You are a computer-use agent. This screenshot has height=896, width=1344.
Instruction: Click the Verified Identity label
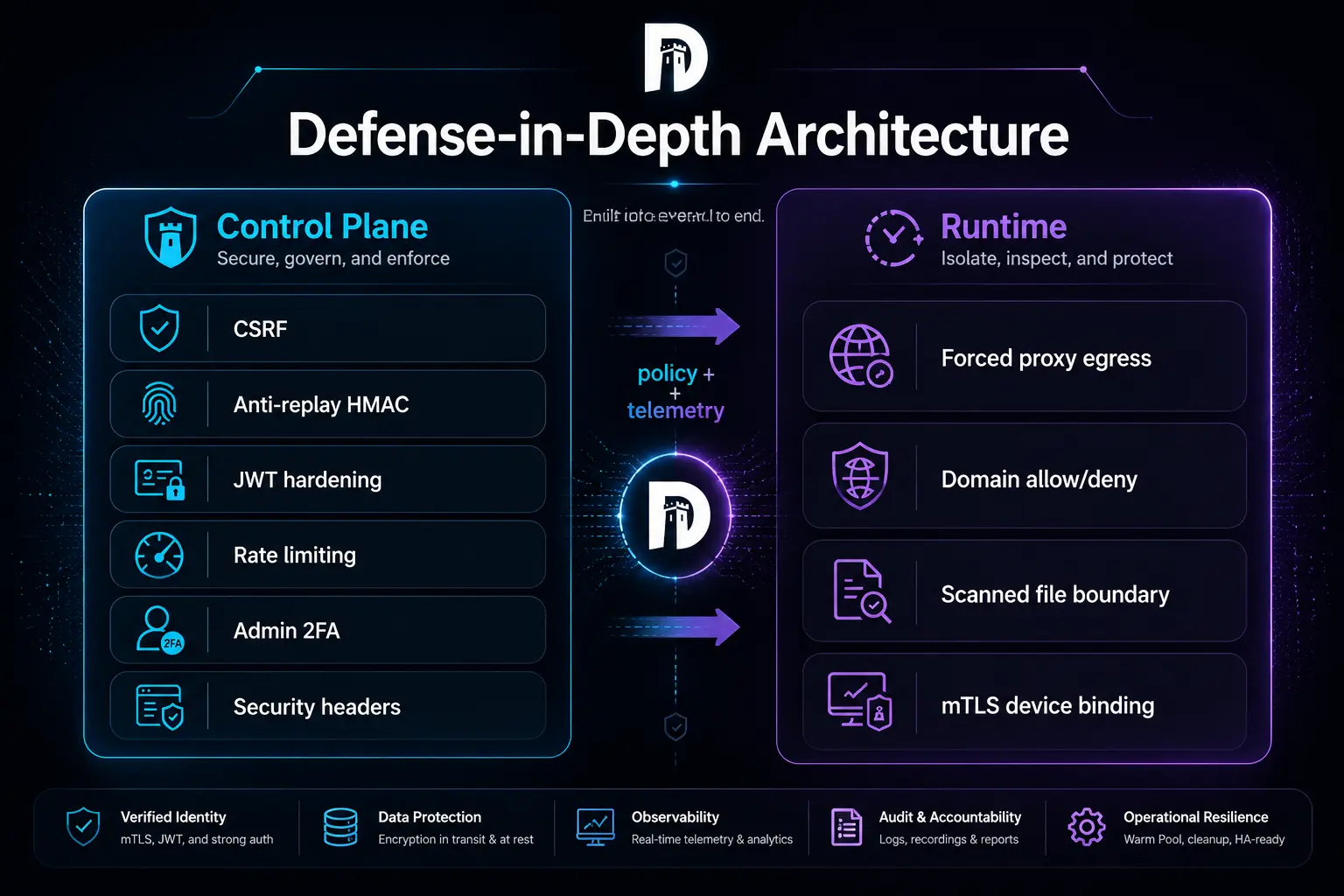tap(173, 817)
